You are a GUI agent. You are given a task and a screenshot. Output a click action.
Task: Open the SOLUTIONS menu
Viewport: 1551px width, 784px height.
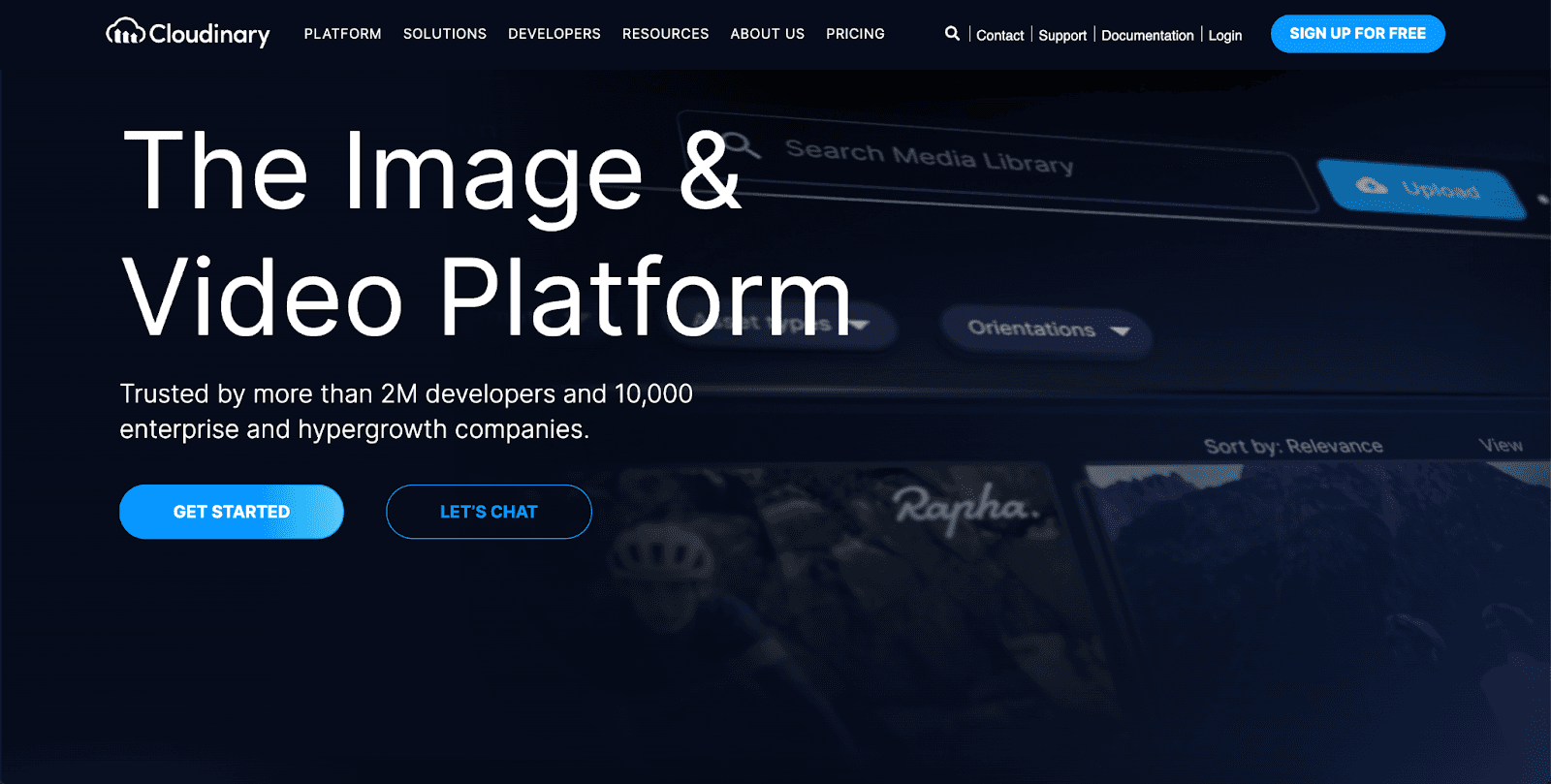pos(445,34)
